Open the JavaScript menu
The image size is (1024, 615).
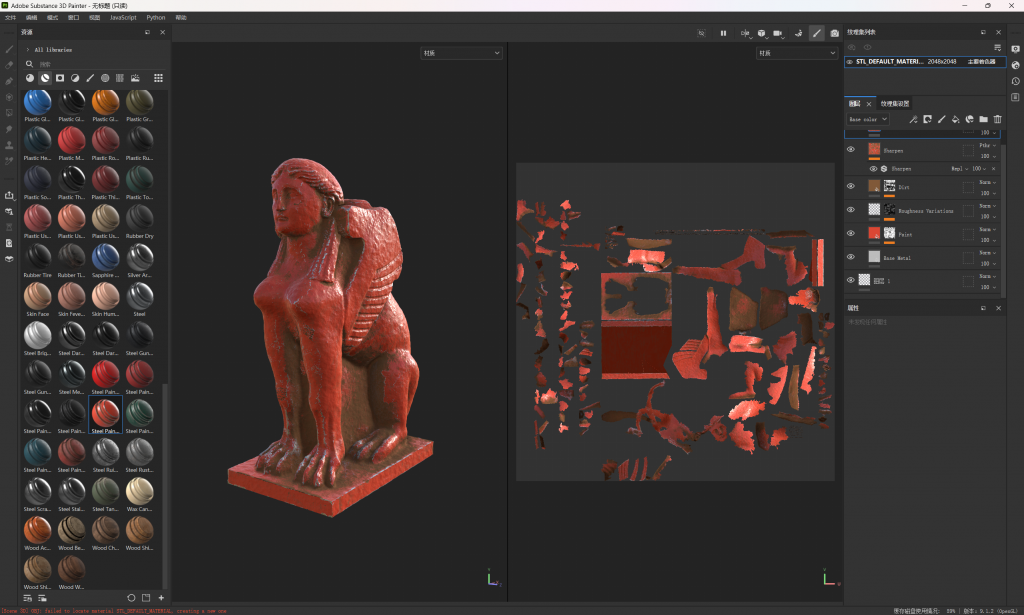click(123, 18)
